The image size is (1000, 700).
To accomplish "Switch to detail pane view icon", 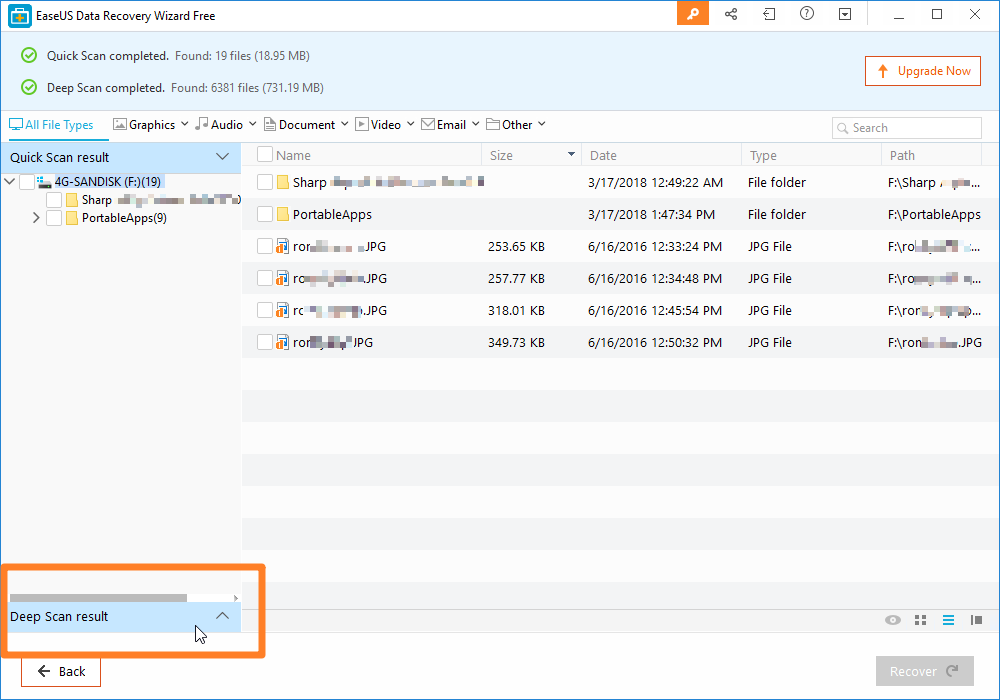I will [976, 620].
